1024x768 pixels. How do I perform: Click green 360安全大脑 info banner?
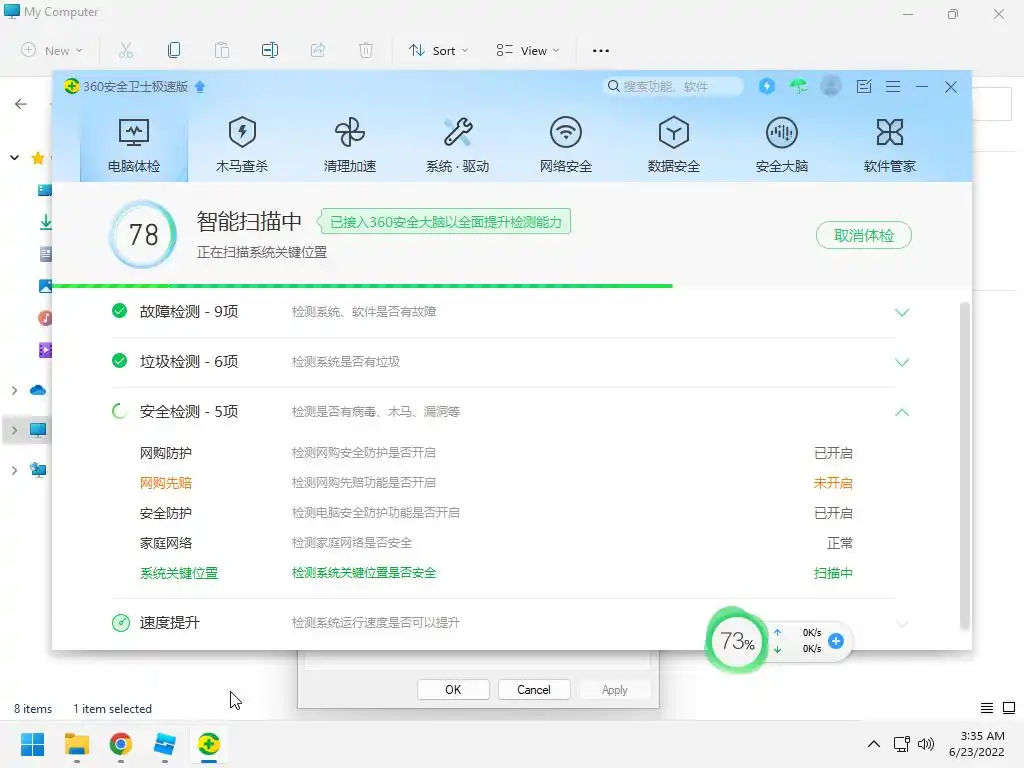(x=445, y=221)
